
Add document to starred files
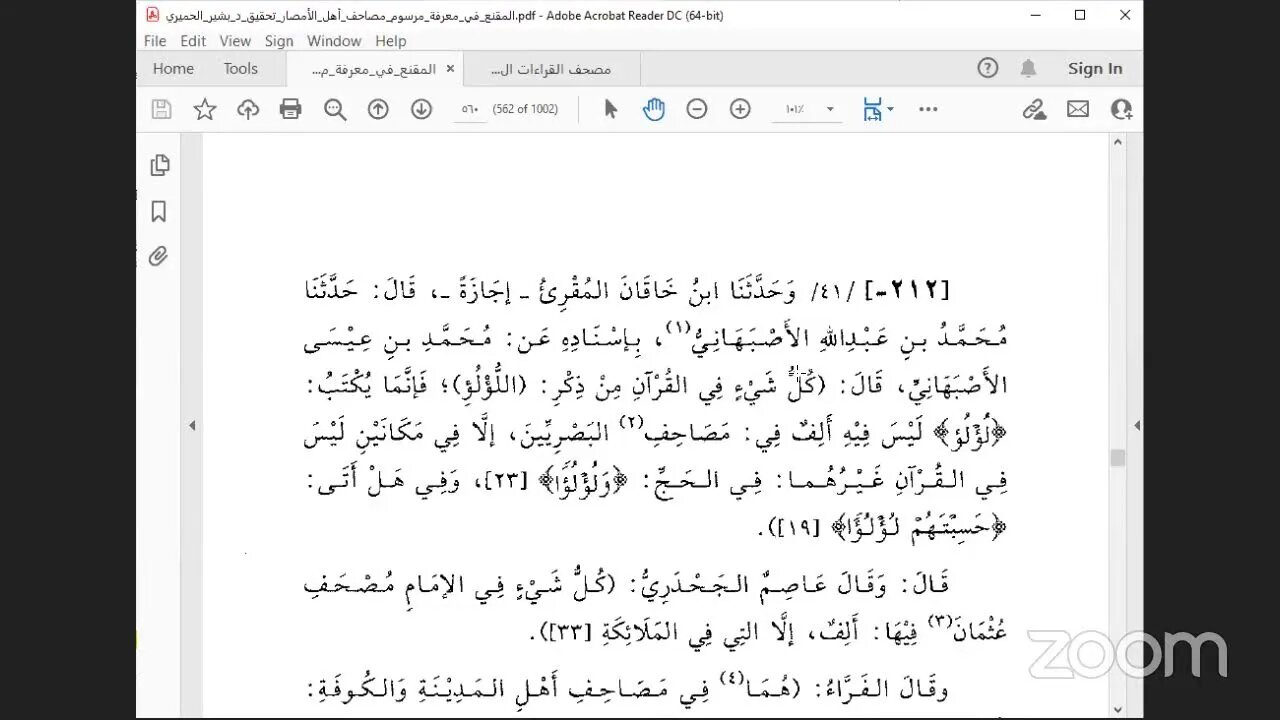coord(205,109)
